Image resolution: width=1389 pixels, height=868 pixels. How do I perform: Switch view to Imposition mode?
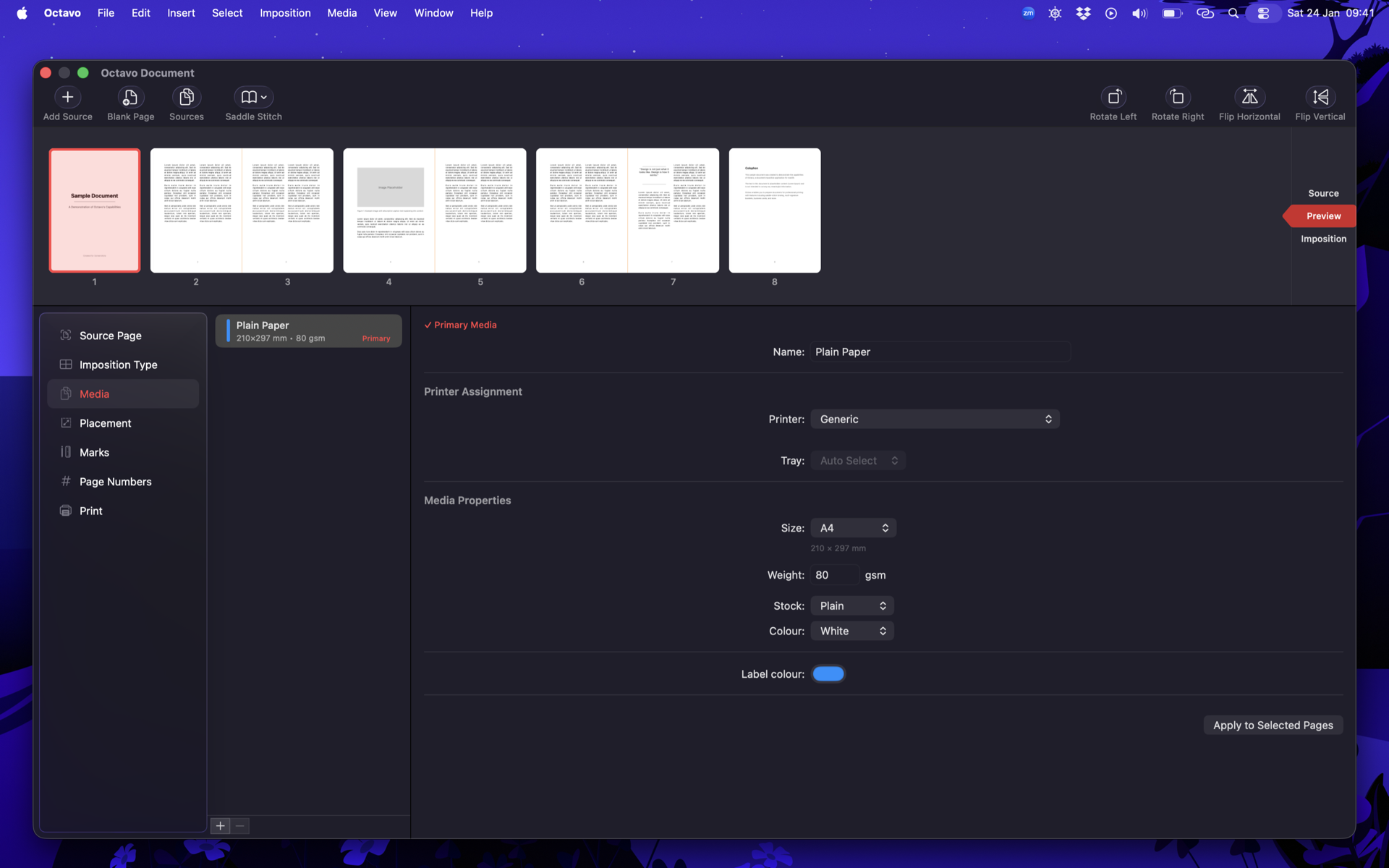pos(1322,239)
